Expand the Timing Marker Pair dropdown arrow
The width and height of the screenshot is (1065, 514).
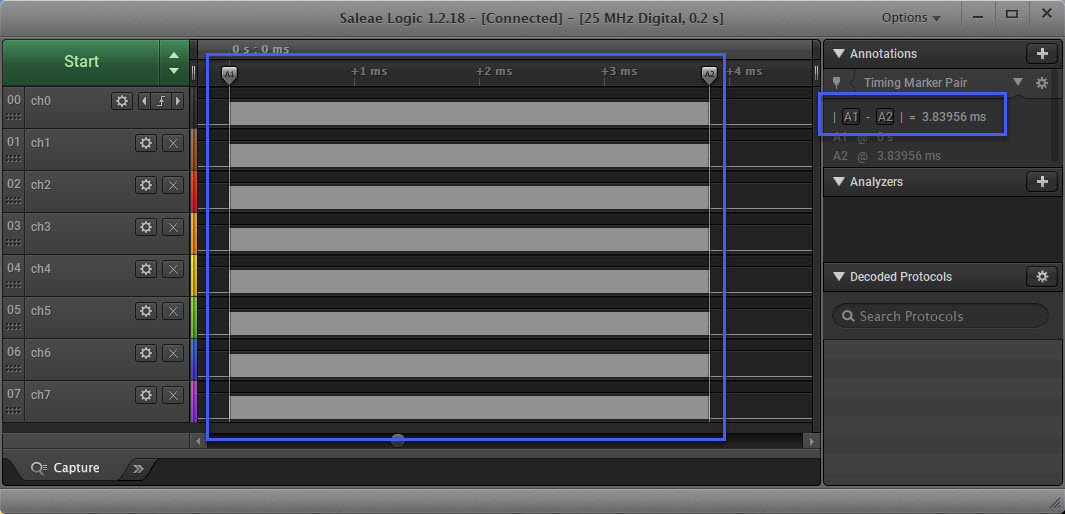pos(1018,83)
